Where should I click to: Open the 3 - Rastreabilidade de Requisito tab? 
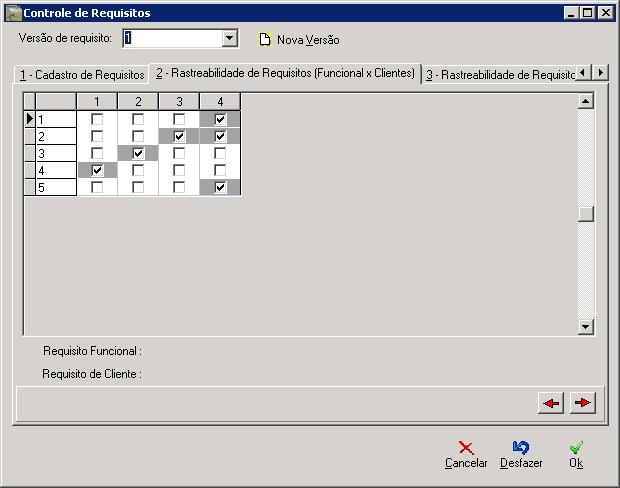coord(499,75)
